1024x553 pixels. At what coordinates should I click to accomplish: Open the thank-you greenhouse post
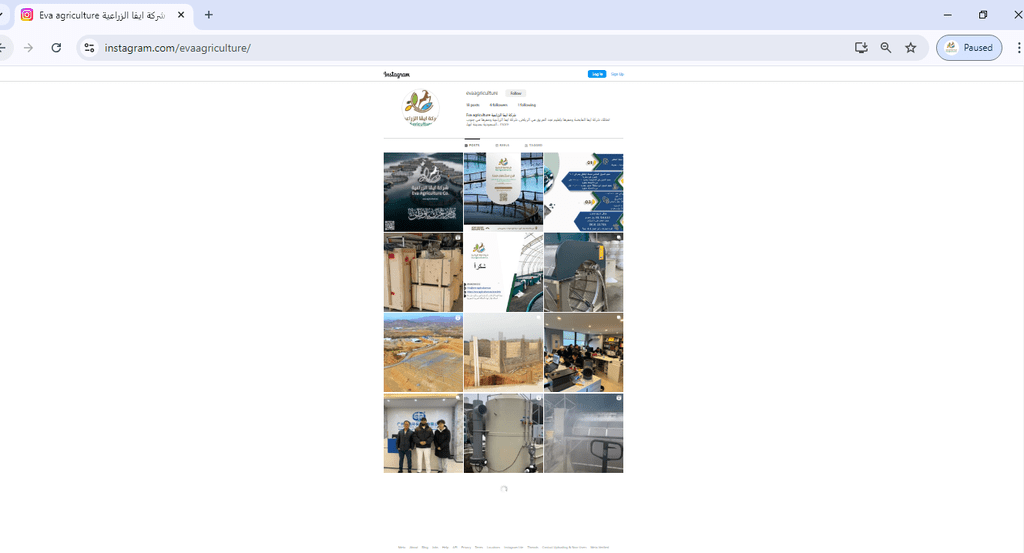click(x=504, y=272)
